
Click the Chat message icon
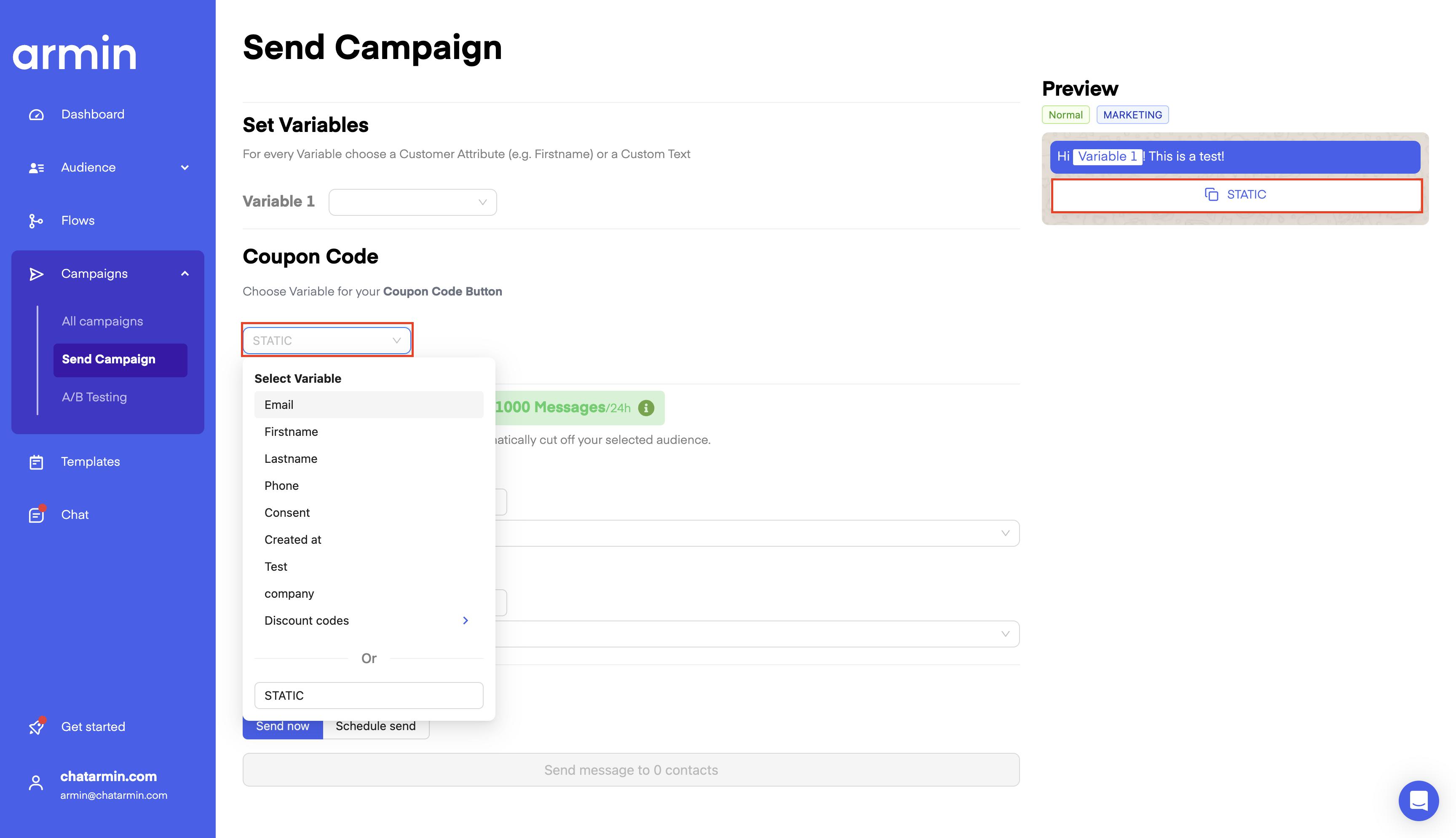[x=36, y=515]
